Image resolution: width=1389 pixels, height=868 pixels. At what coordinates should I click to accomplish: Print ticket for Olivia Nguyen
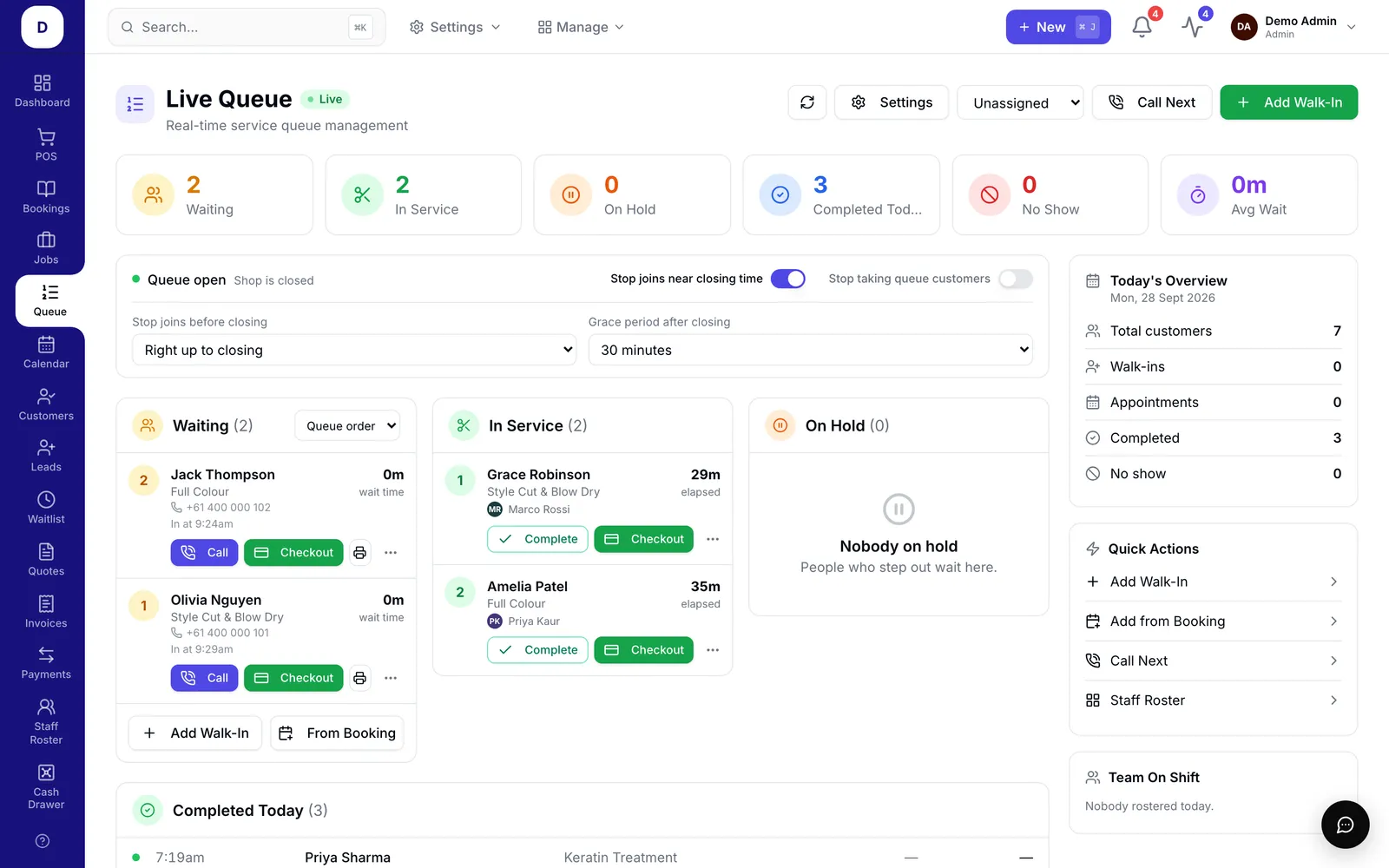point(359,678)
